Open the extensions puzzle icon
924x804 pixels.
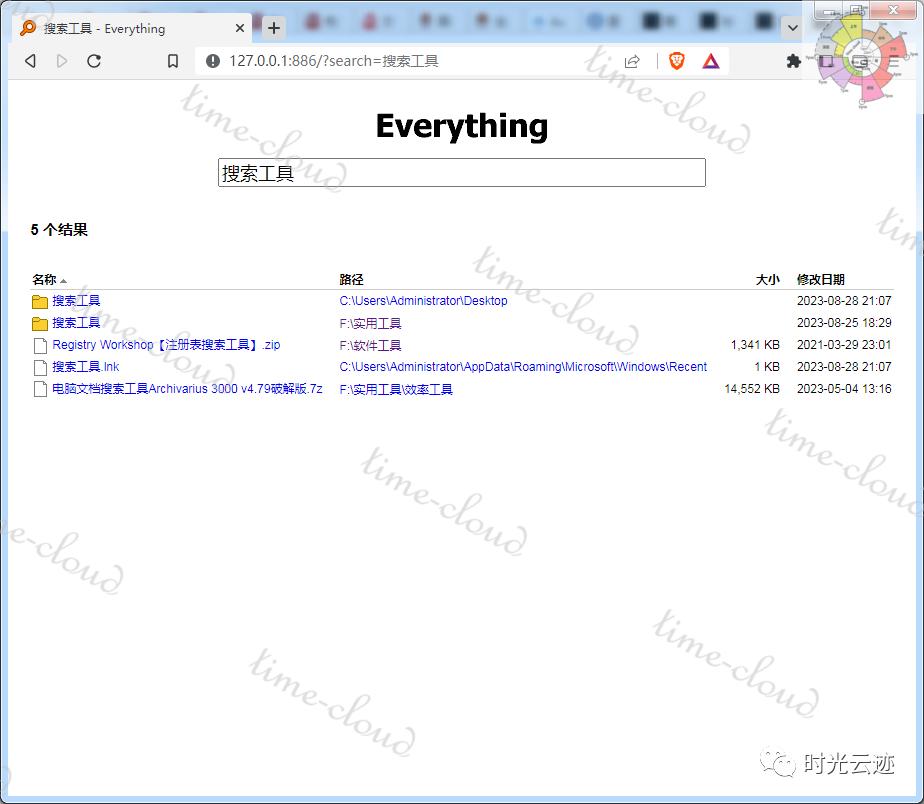793,61
